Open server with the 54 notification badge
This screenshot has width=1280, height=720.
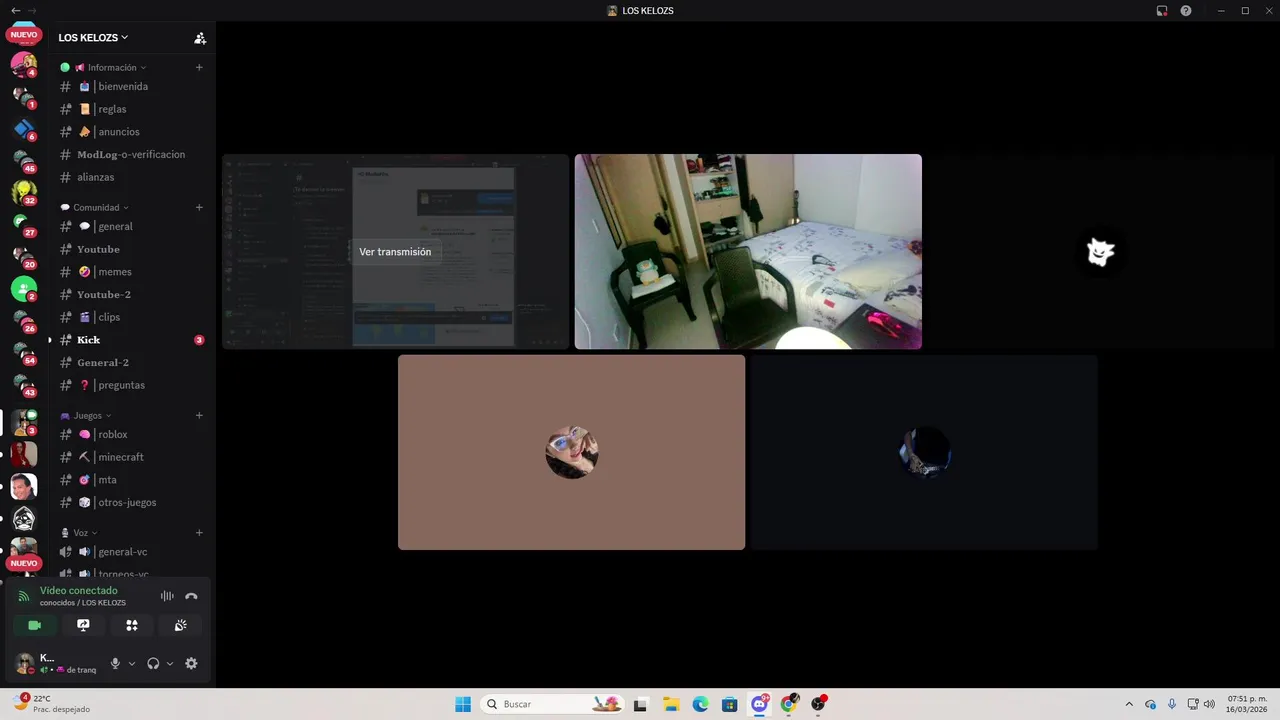click(x=24, y=352)
